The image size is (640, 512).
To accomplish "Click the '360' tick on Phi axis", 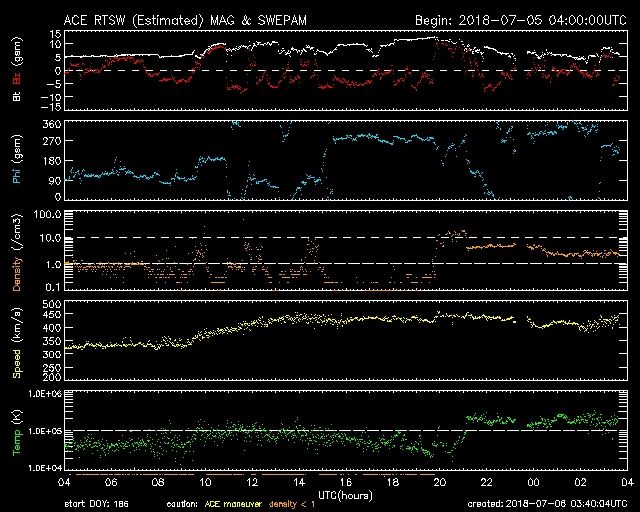I will (x=52, y=124).
